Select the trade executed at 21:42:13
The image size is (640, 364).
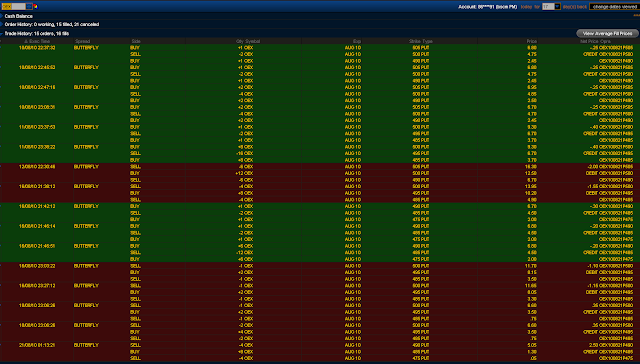pyautogui.click(x=37, y=206)
